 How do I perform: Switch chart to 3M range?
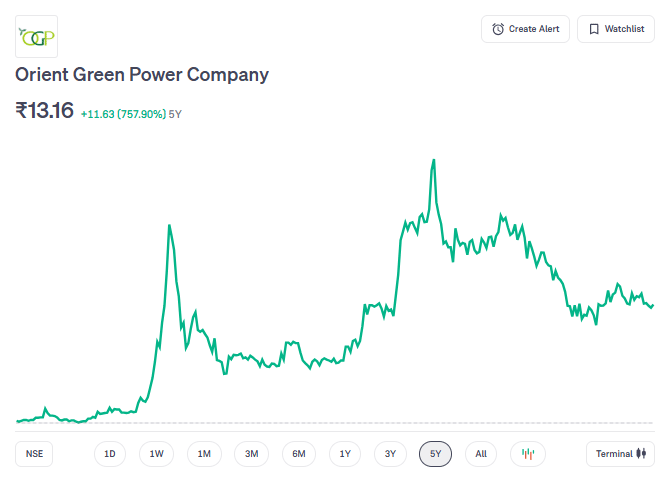252,454
